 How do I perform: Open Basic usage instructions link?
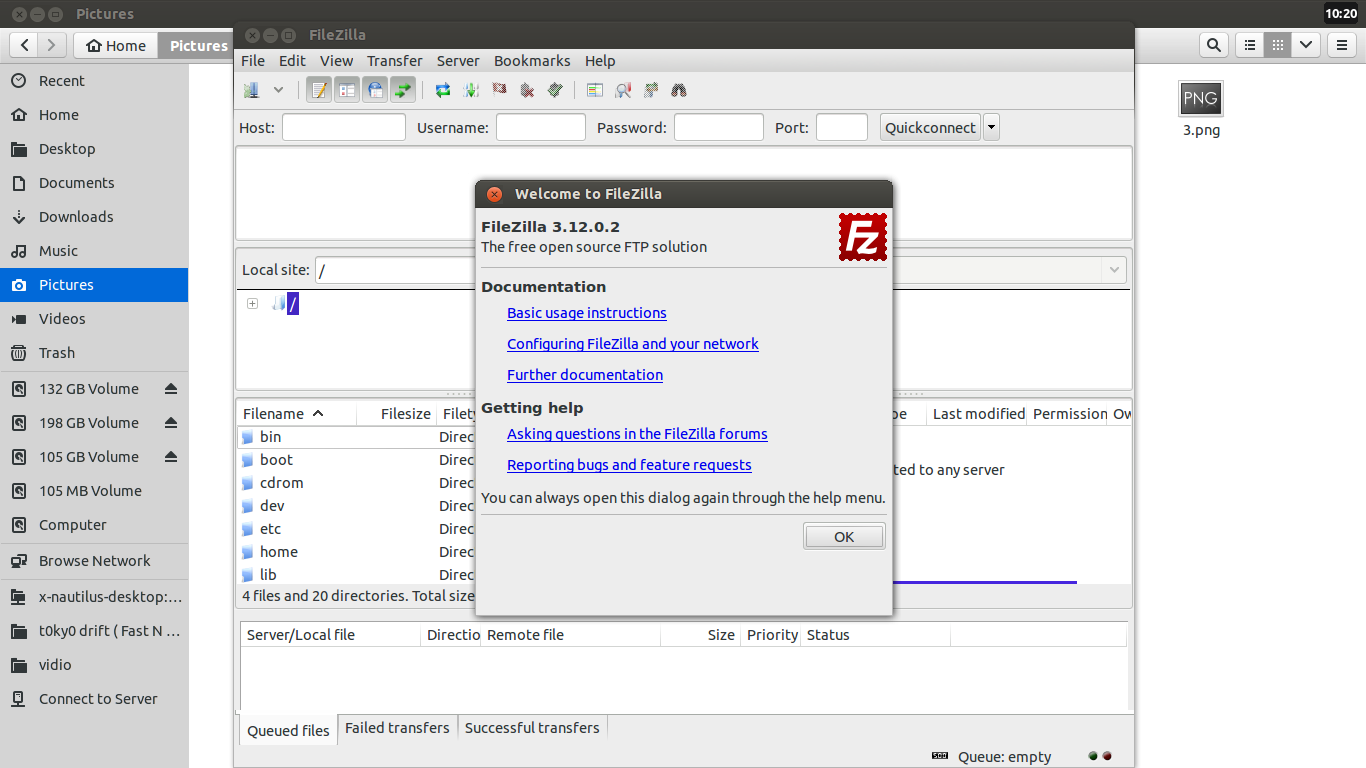point(587,313)
